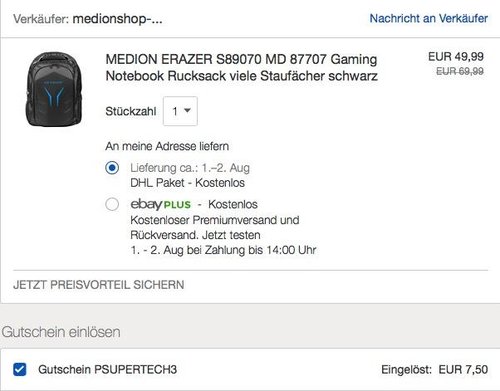Select the eBay Plus shipping radio button
The width and height of the screenshot is (500, 391).
coord(112,204)
